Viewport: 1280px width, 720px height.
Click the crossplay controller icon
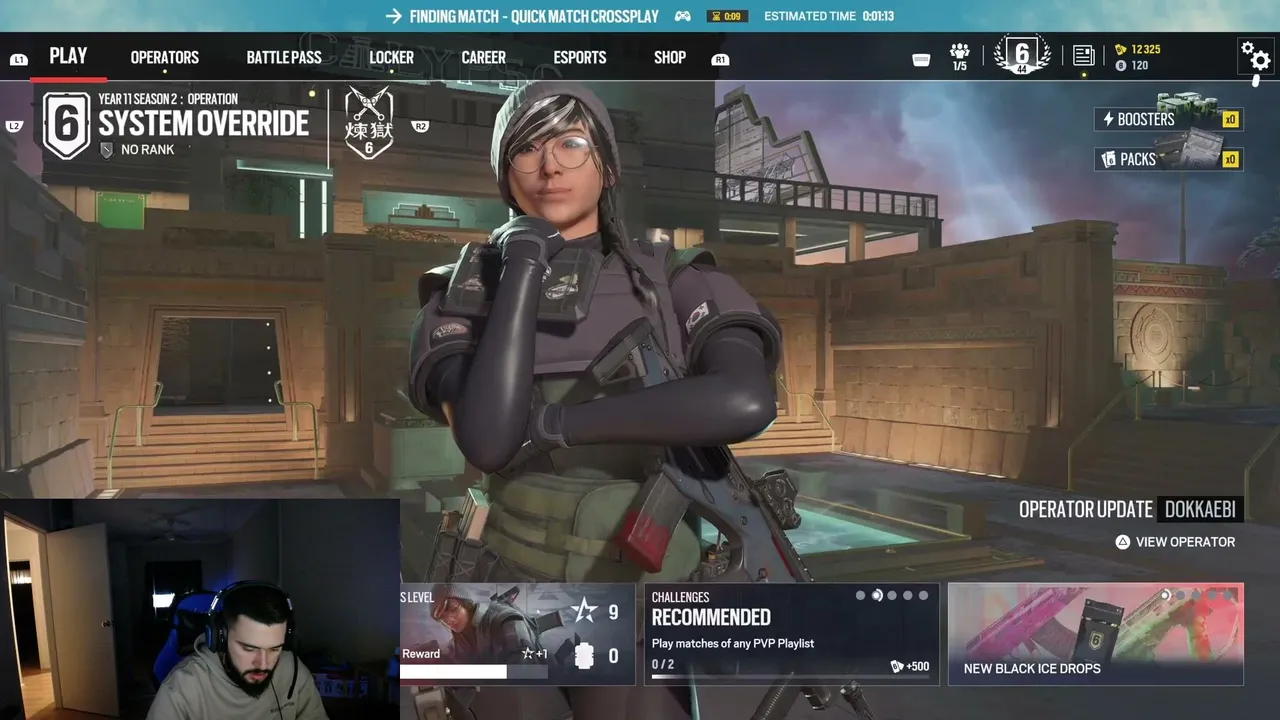[x=683, y=16]
